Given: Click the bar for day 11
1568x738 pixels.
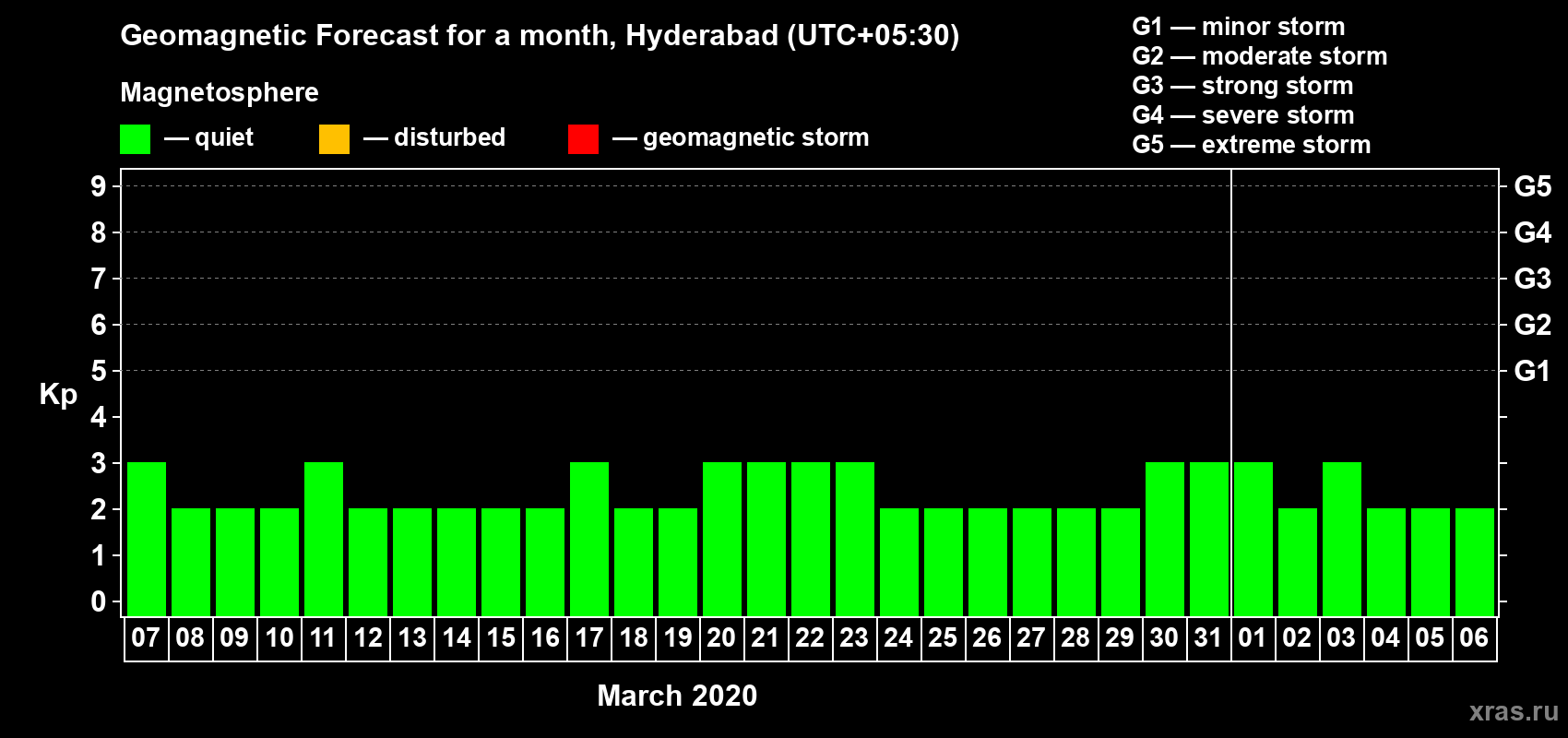Looking at the screenshot, I should 324,539.
